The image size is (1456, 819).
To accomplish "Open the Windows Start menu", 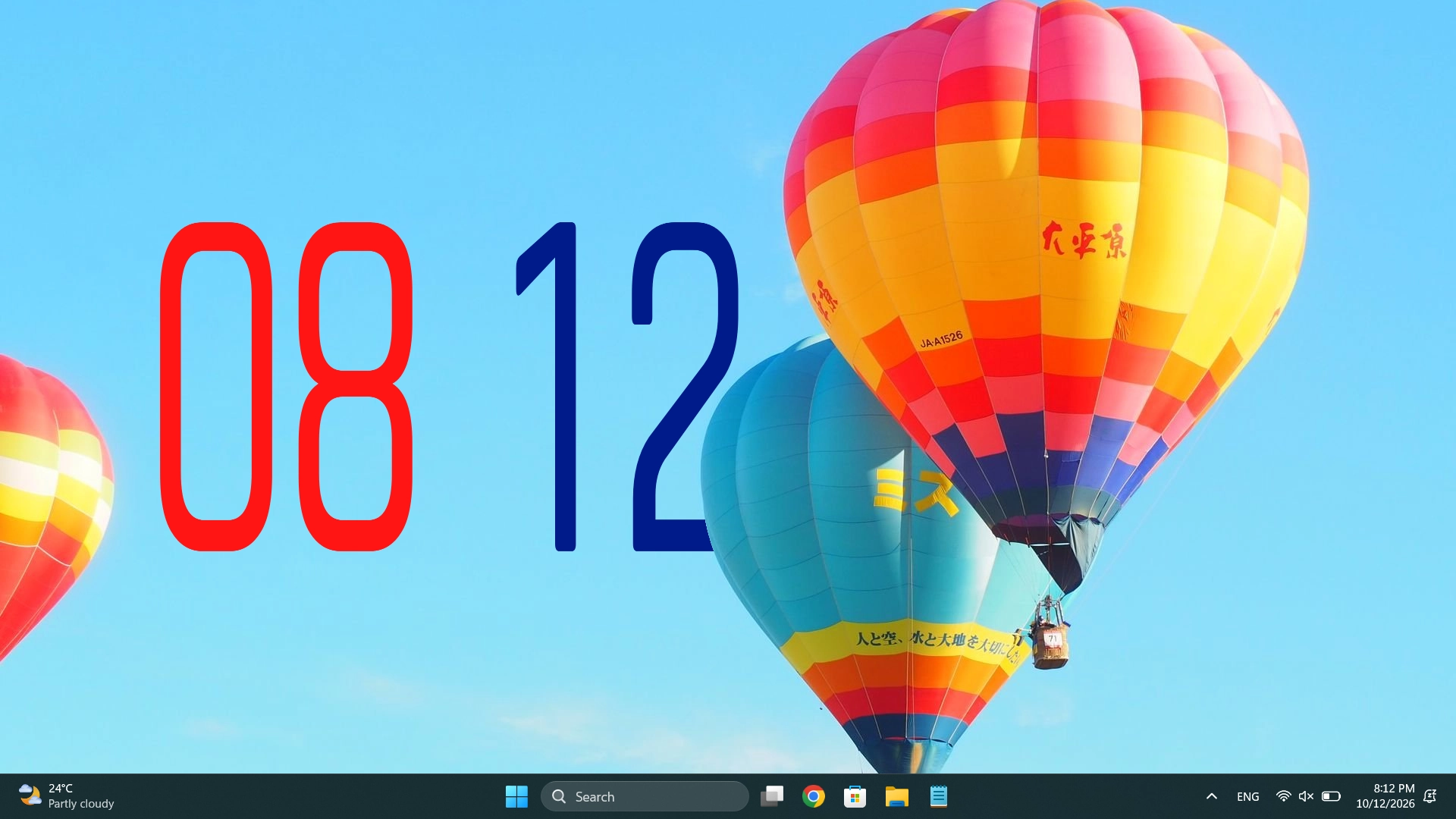I will [x=516, y=796].
